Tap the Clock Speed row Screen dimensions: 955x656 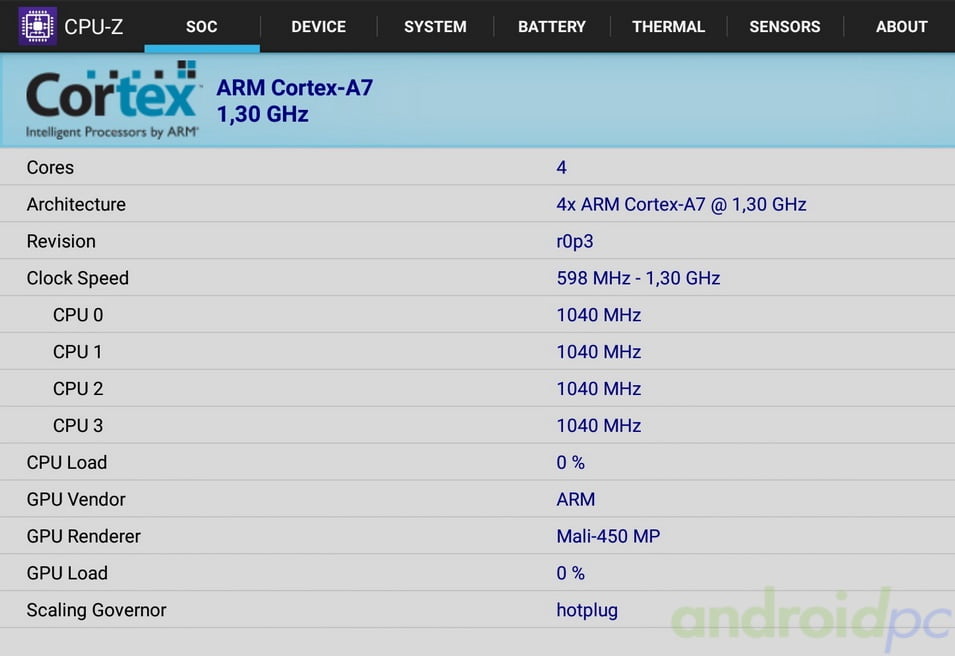pos(477,278)
